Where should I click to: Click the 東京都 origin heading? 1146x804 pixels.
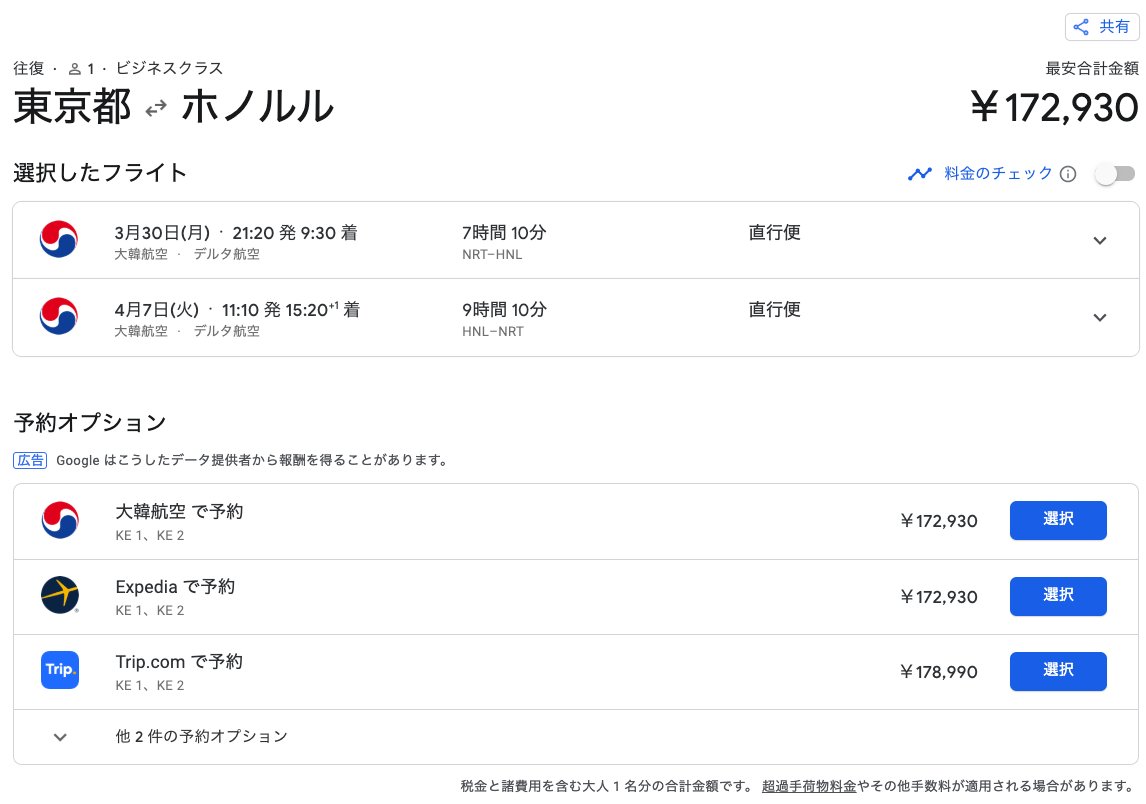coord(72,107)
